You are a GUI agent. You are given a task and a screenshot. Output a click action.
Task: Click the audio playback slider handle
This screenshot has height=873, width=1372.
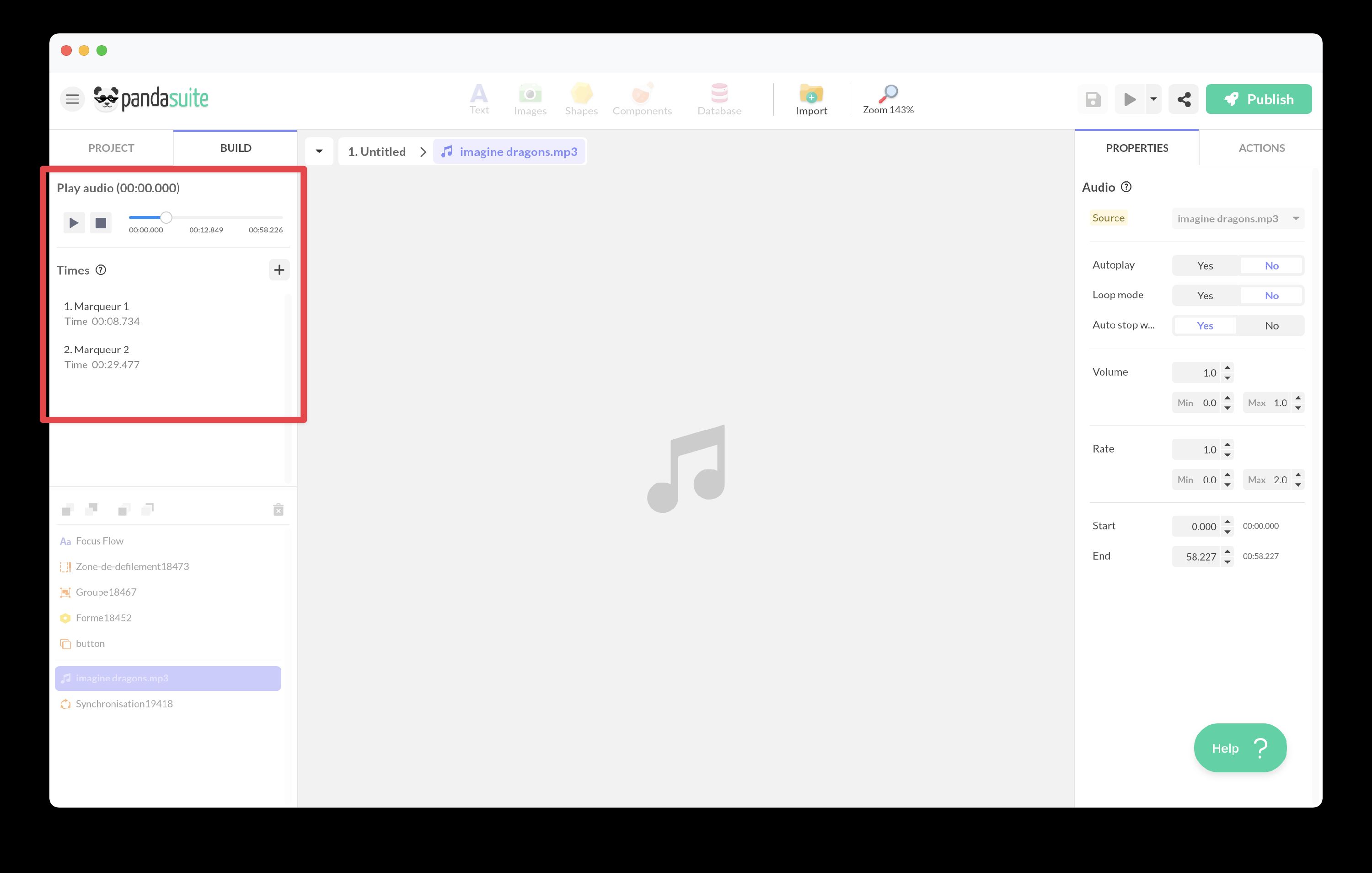point(166,217)
